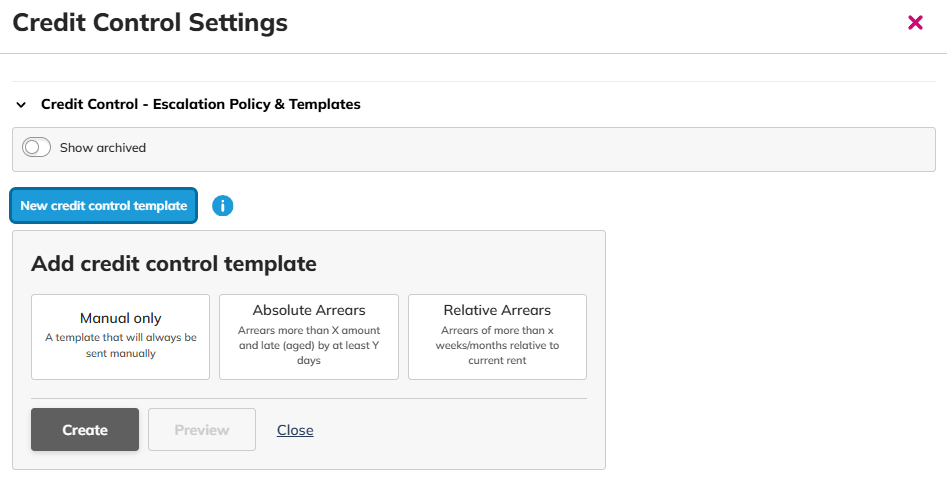The width and height of the screenshot is (947, 487).
Task: Pick the 'Relative Arrears' template title
Action: point(497,310)
